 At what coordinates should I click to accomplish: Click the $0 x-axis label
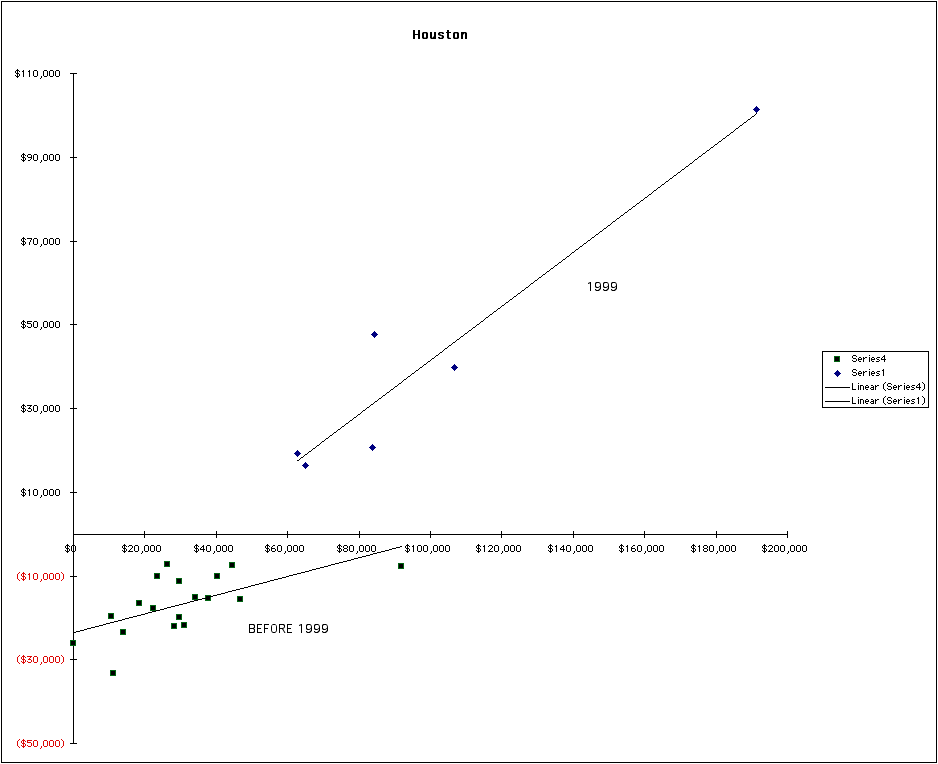[71, 549]
